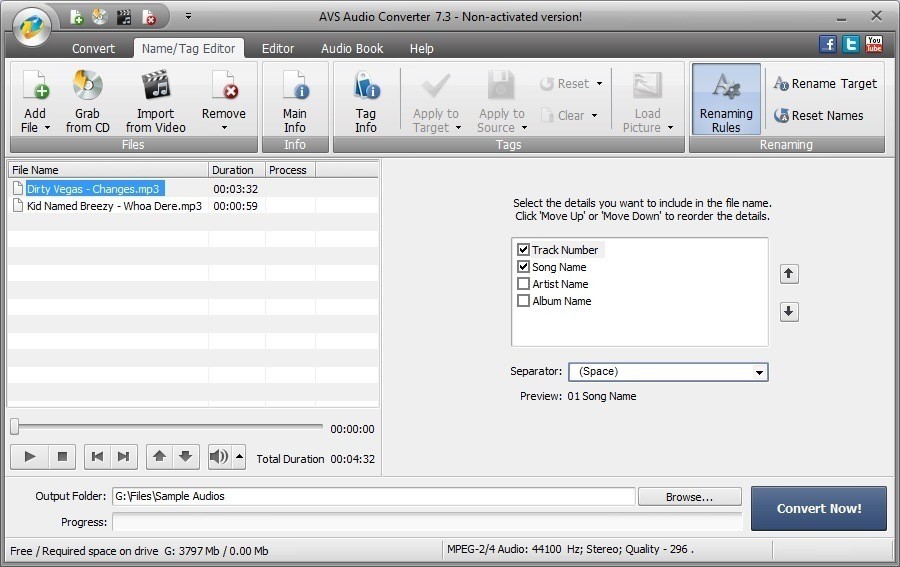Skip to previous track
The image size is (900, 567).
click(x=98, y=457)
